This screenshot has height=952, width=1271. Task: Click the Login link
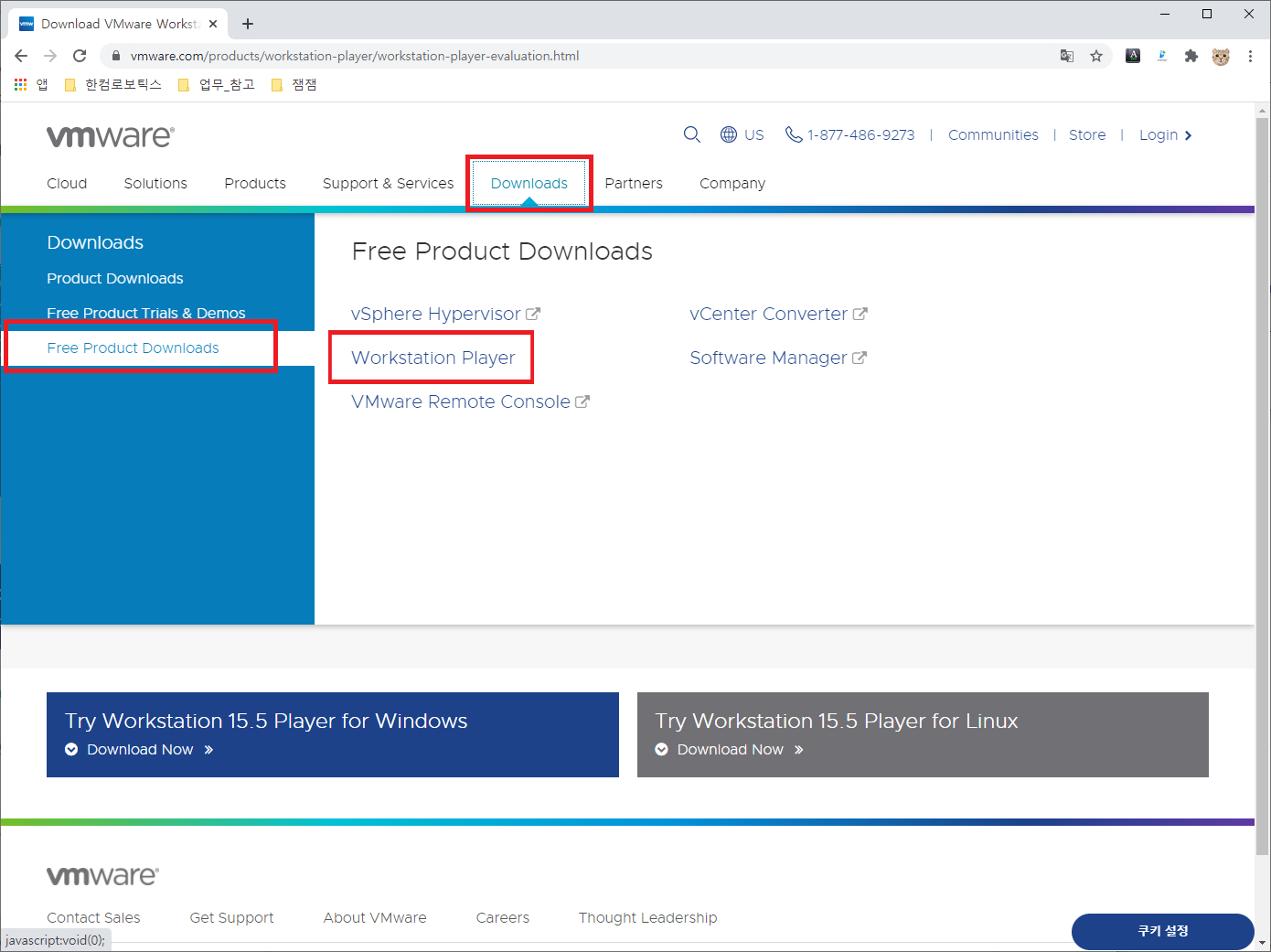(x=1159, y=134)
